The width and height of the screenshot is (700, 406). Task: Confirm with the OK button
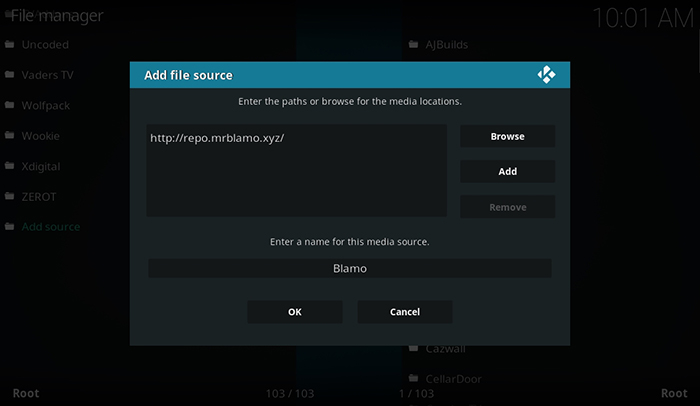click(x=295, y=312)
